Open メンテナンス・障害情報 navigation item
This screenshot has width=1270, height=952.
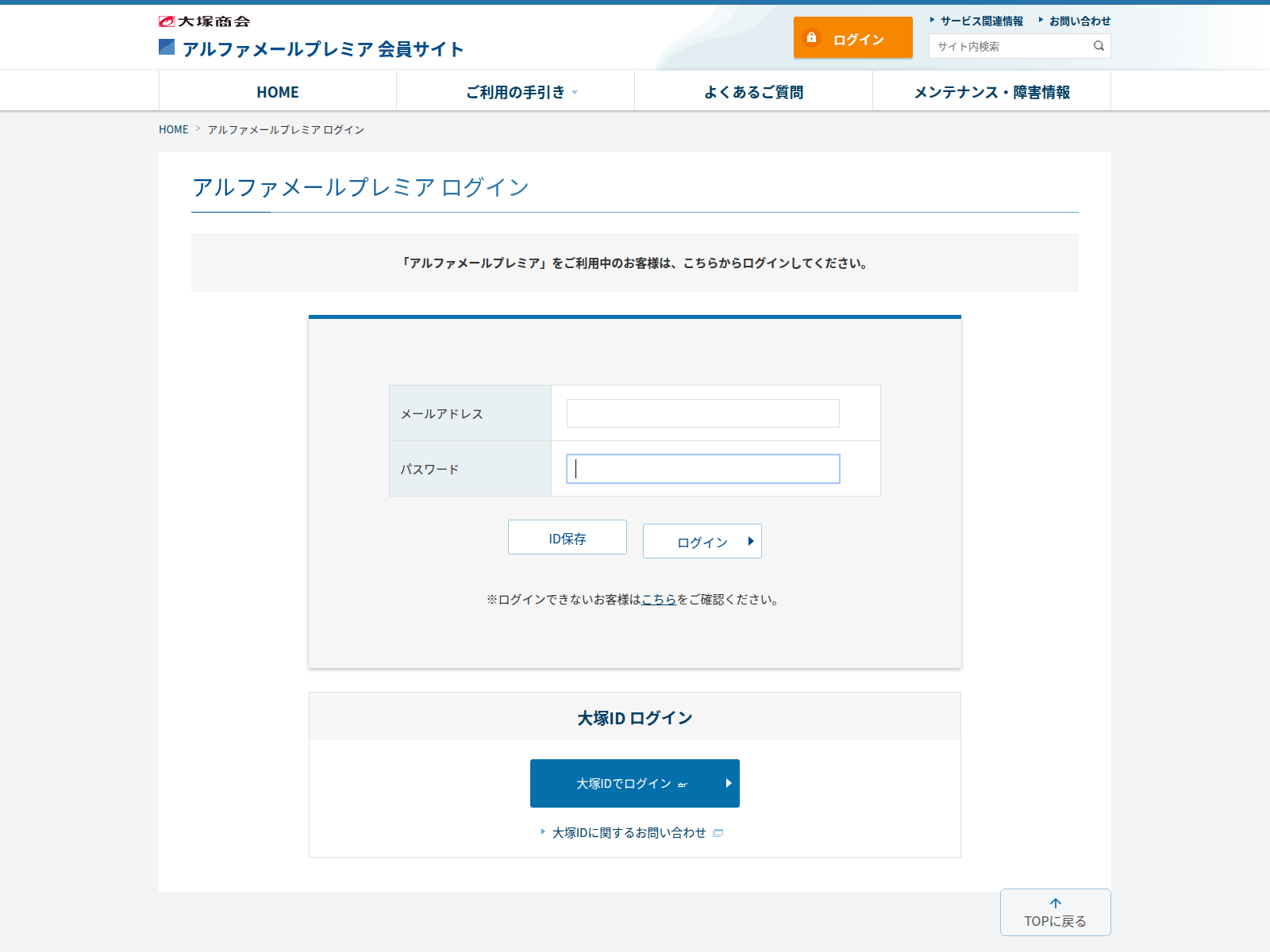click(992, 92)
